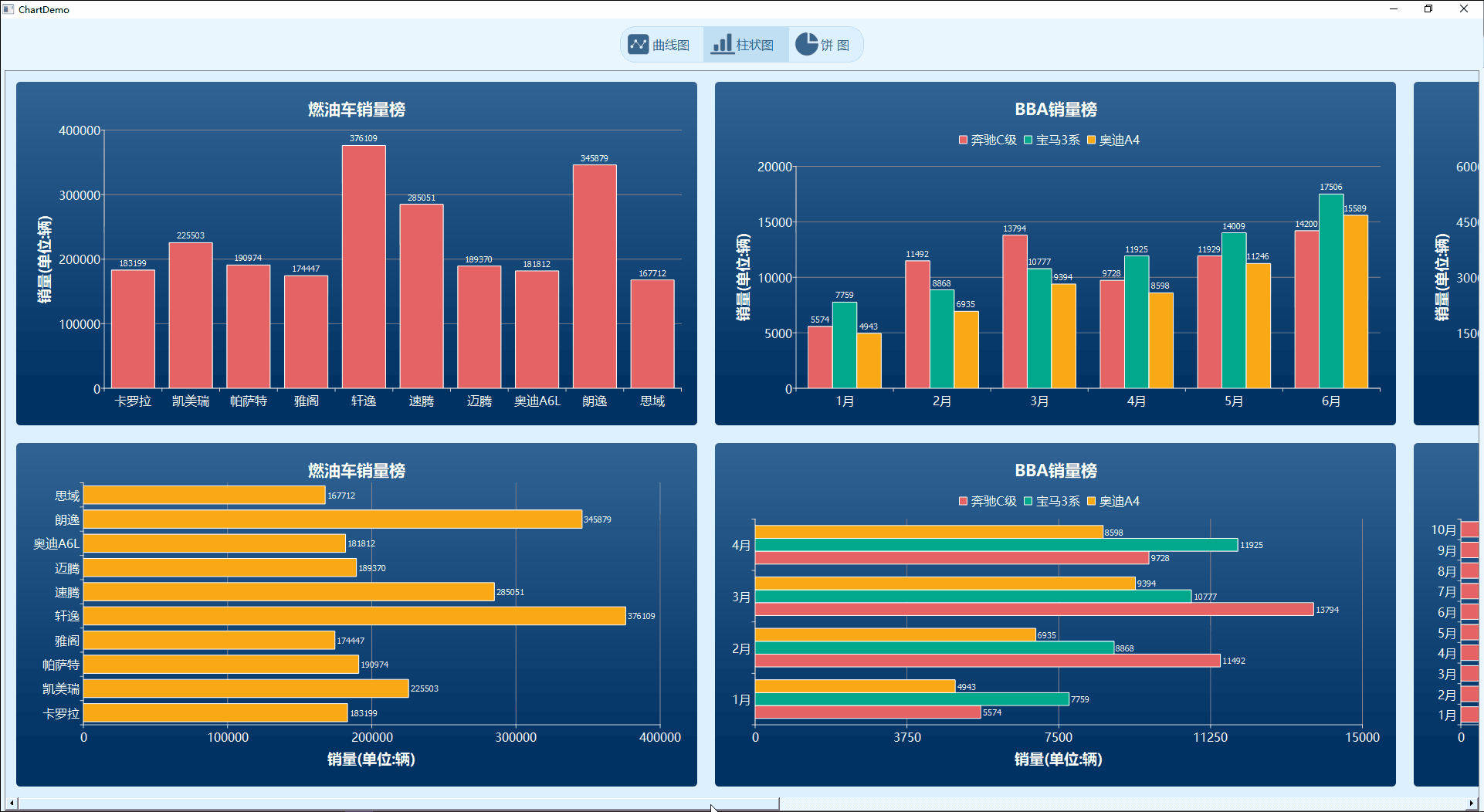Select the bar chart (柱状图) icon

723,44
